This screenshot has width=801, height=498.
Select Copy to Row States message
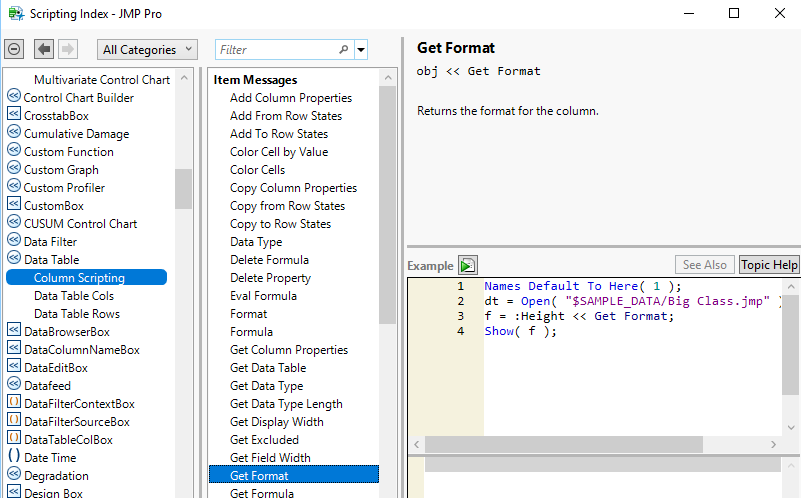280,224
